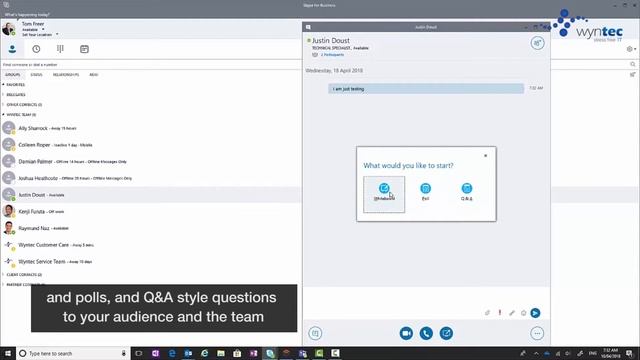Open Skype for Business from the taskbar
Image resolution: width=640 pixels, height=360 pixels.
click(270, 353)
